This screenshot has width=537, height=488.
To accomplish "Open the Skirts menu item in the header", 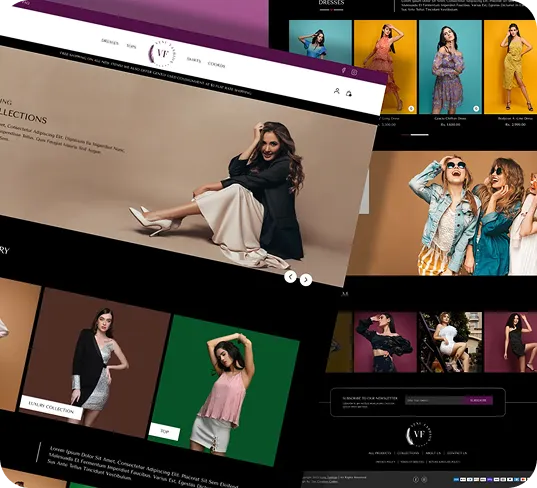I will [194, 60].
